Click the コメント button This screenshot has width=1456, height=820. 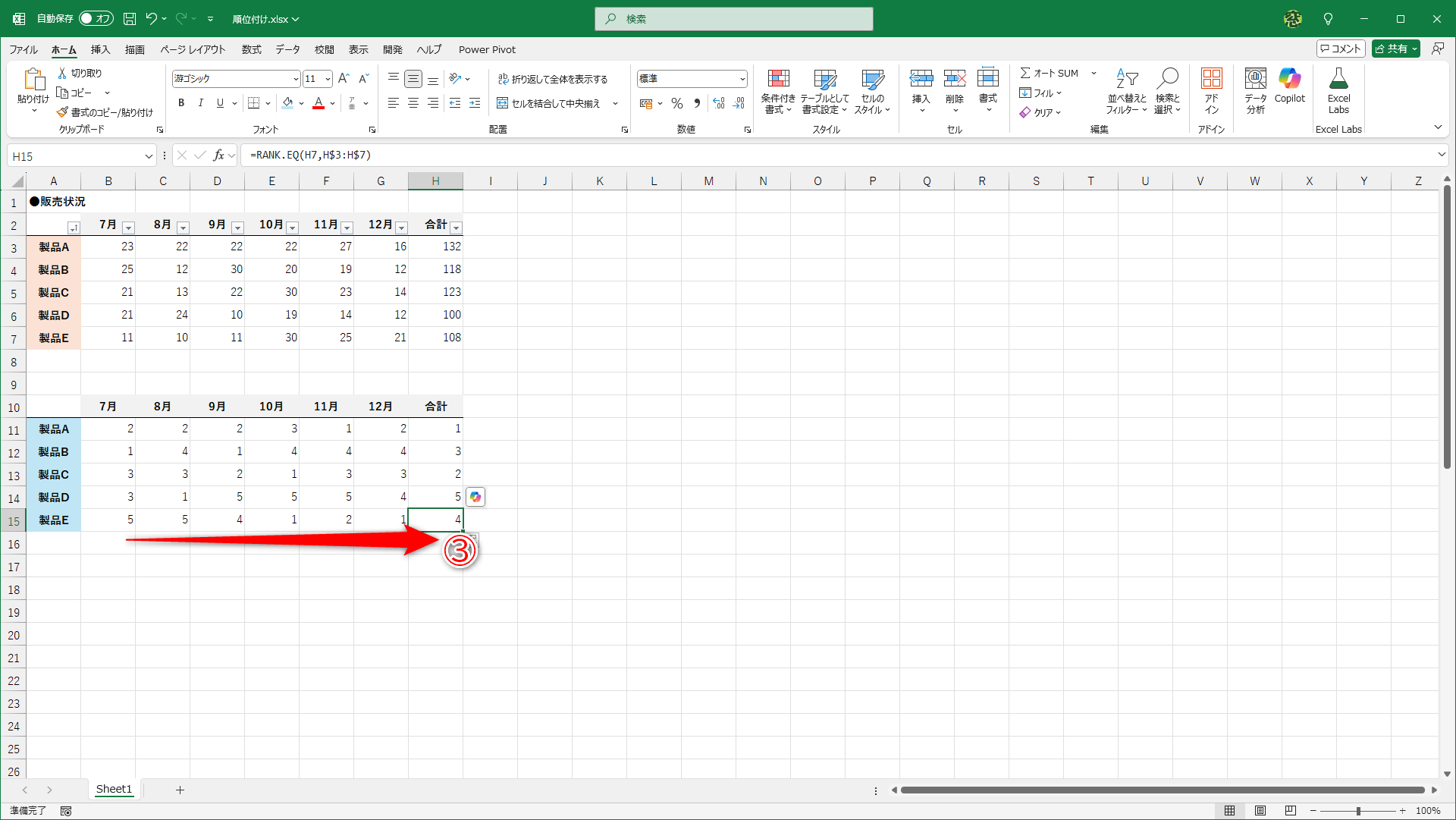[1341, 49]
